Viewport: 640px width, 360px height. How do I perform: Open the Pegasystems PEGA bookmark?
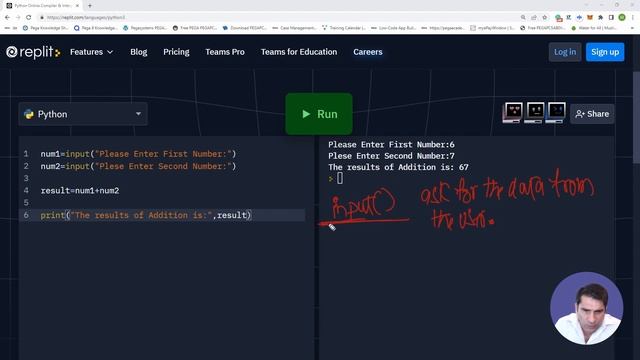(145, 28)
